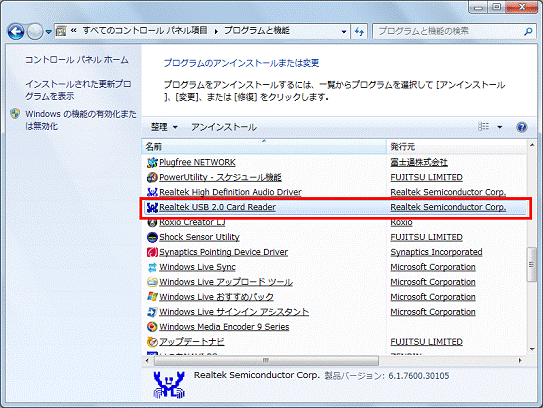Open the recent pages dropdown arrow
Viewport: 543px width, 408px height.
pos(48,32)
